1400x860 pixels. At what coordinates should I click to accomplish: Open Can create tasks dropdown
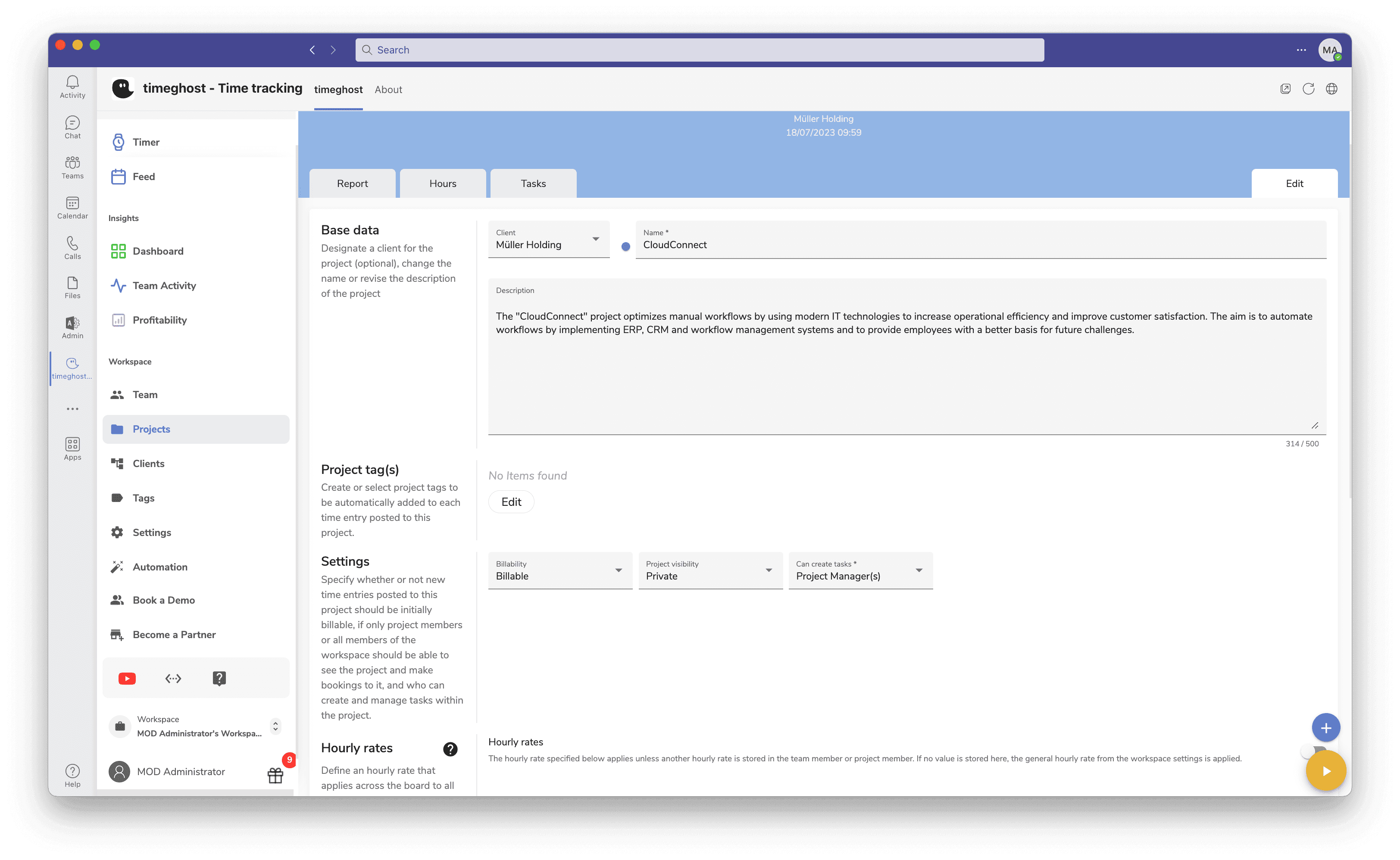(860, 570)
